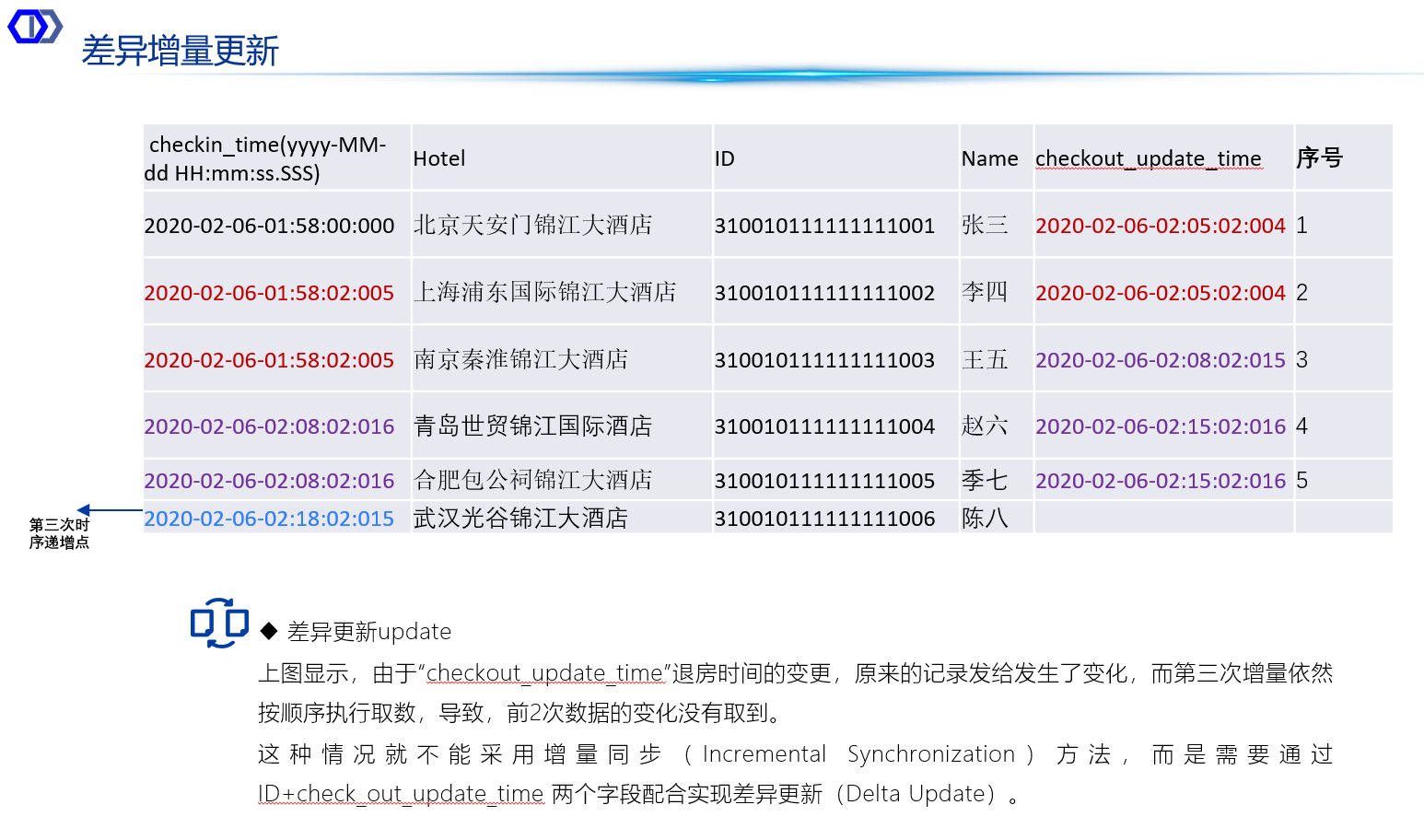Image resolution: width=1424 pixels, height=840 pixels.
Task: Click the blue hexagon logo
Action: (35, 27)
